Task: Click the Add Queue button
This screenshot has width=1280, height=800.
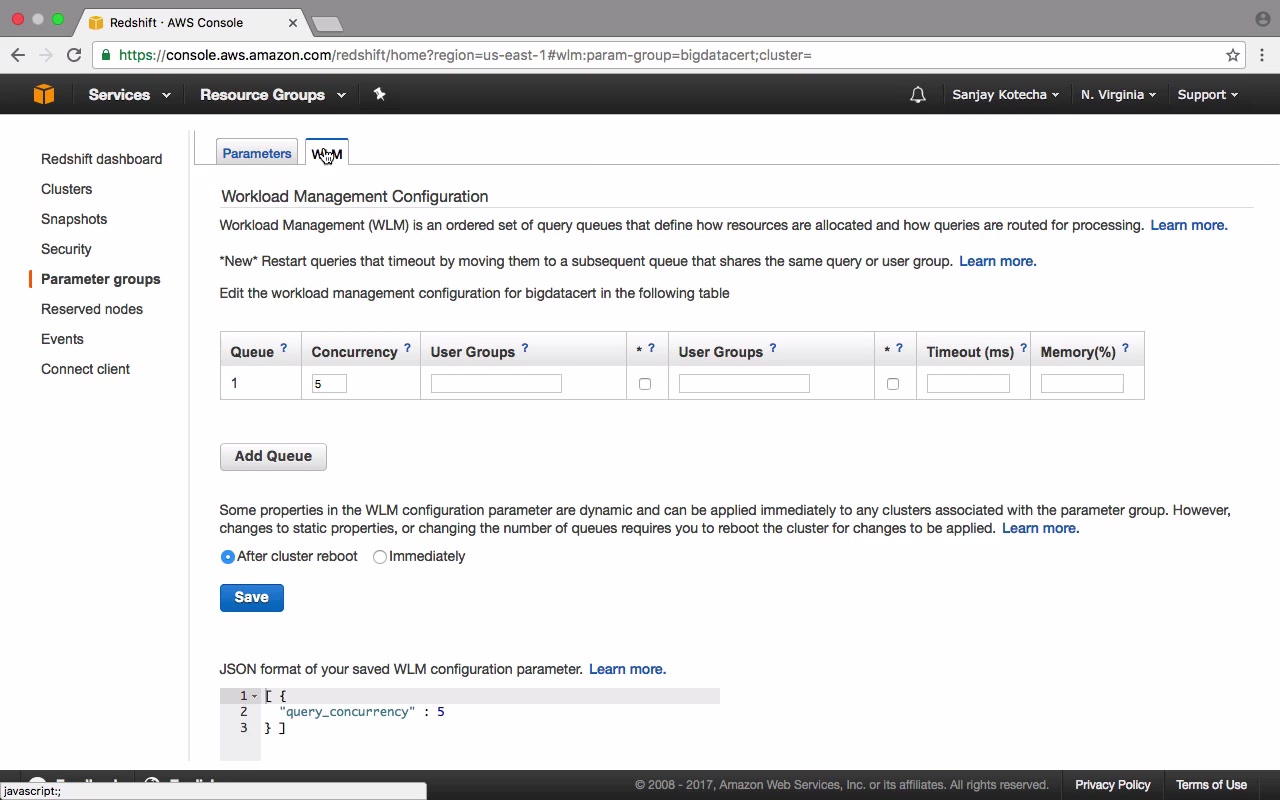Action: tap(273, 456)
